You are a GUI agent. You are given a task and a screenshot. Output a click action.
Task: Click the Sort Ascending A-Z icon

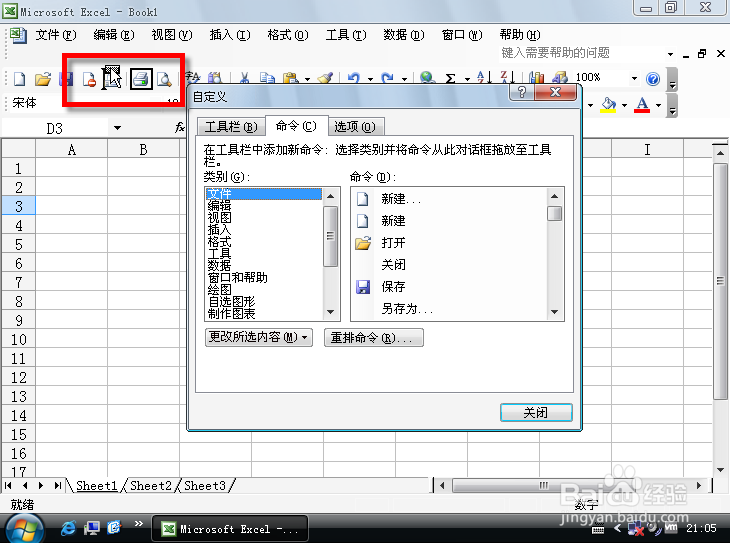(484, 77)
